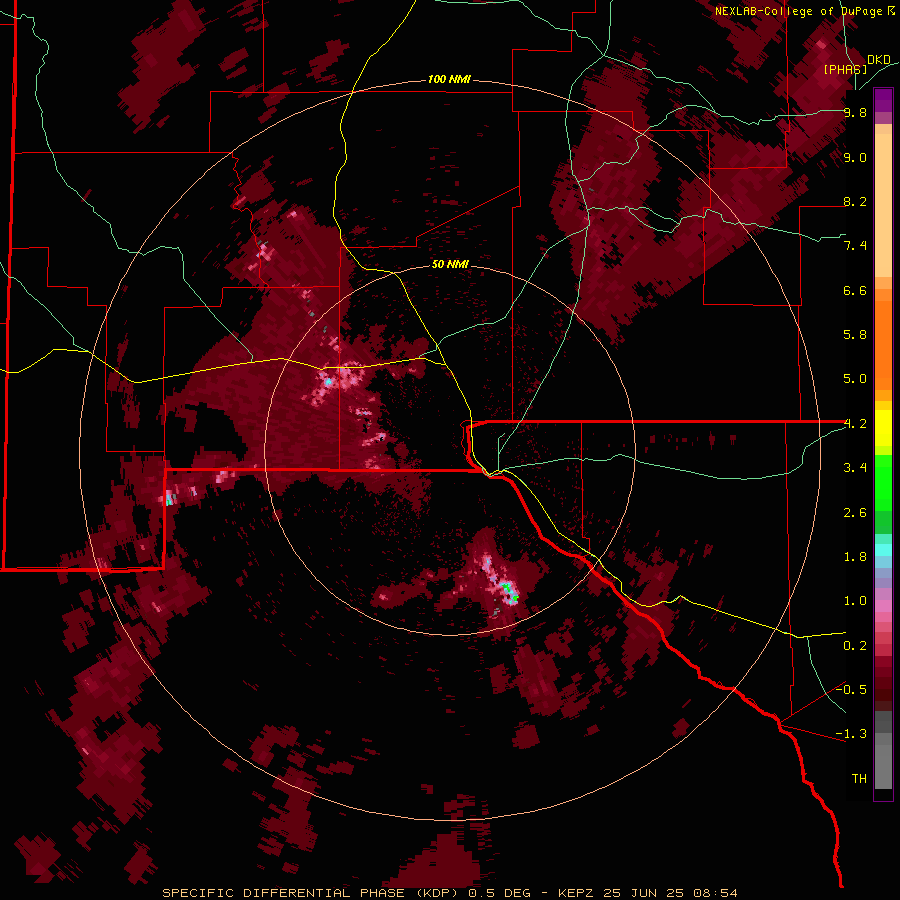Select the 3.4 scale label
900x900 pixels.
pyautogui.click(x=855, y=468)
